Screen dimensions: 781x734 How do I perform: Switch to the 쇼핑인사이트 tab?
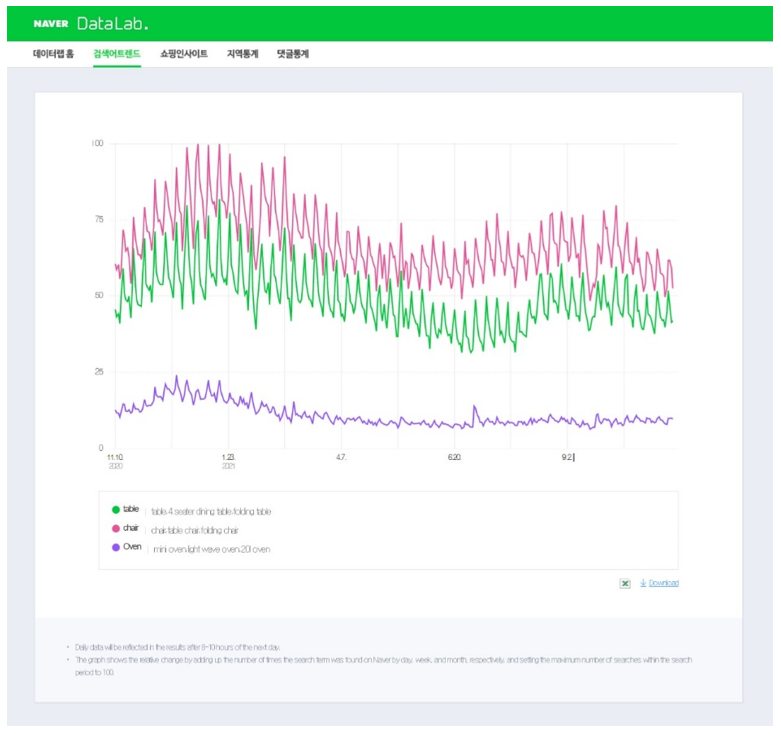pos(184,54)
